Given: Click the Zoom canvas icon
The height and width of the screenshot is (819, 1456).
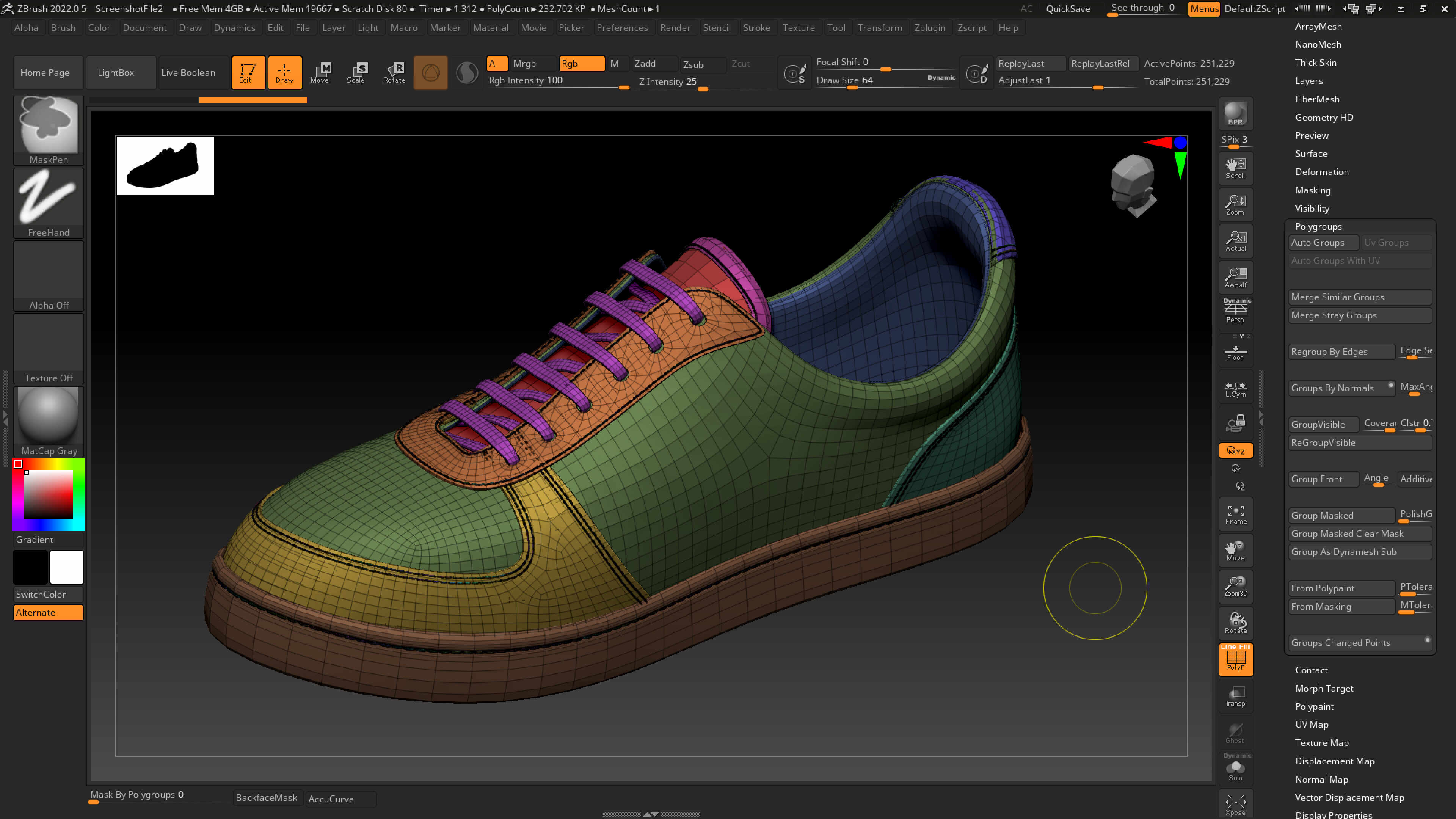Looking at the screenshot, I should (1236, 205).
